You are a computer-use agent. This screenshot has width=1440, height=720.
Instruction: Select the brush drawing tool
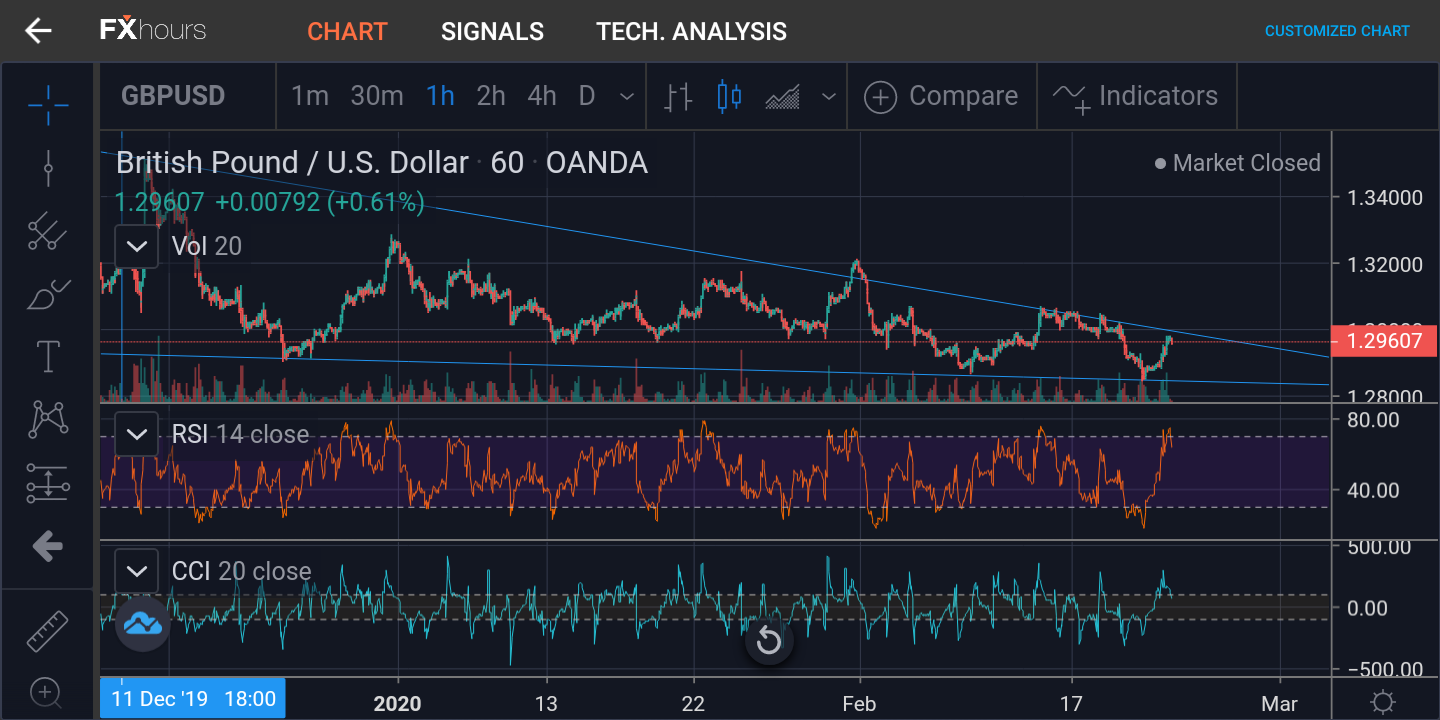point(48,294)
